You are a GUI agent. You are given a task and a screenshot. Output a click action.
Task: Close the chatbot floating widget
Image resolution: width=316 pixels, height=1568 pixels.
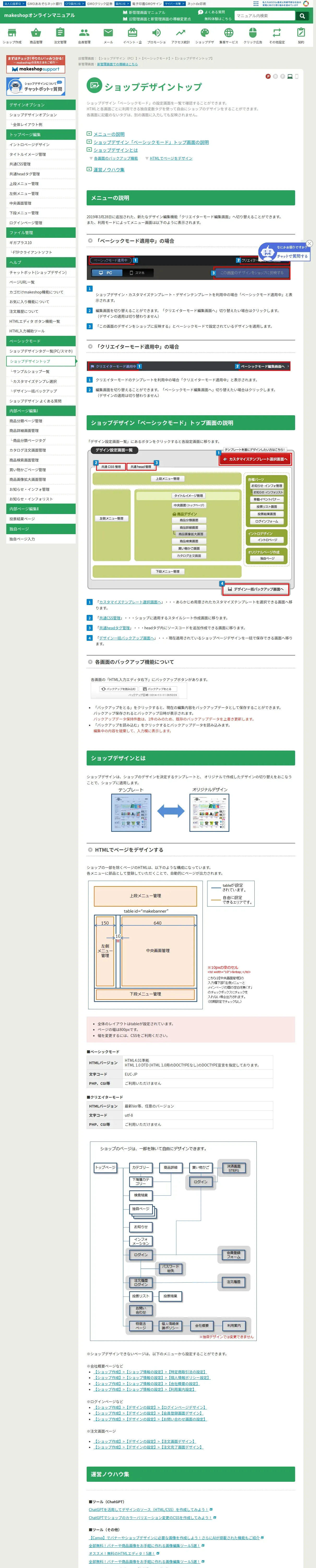pos(309,244)
